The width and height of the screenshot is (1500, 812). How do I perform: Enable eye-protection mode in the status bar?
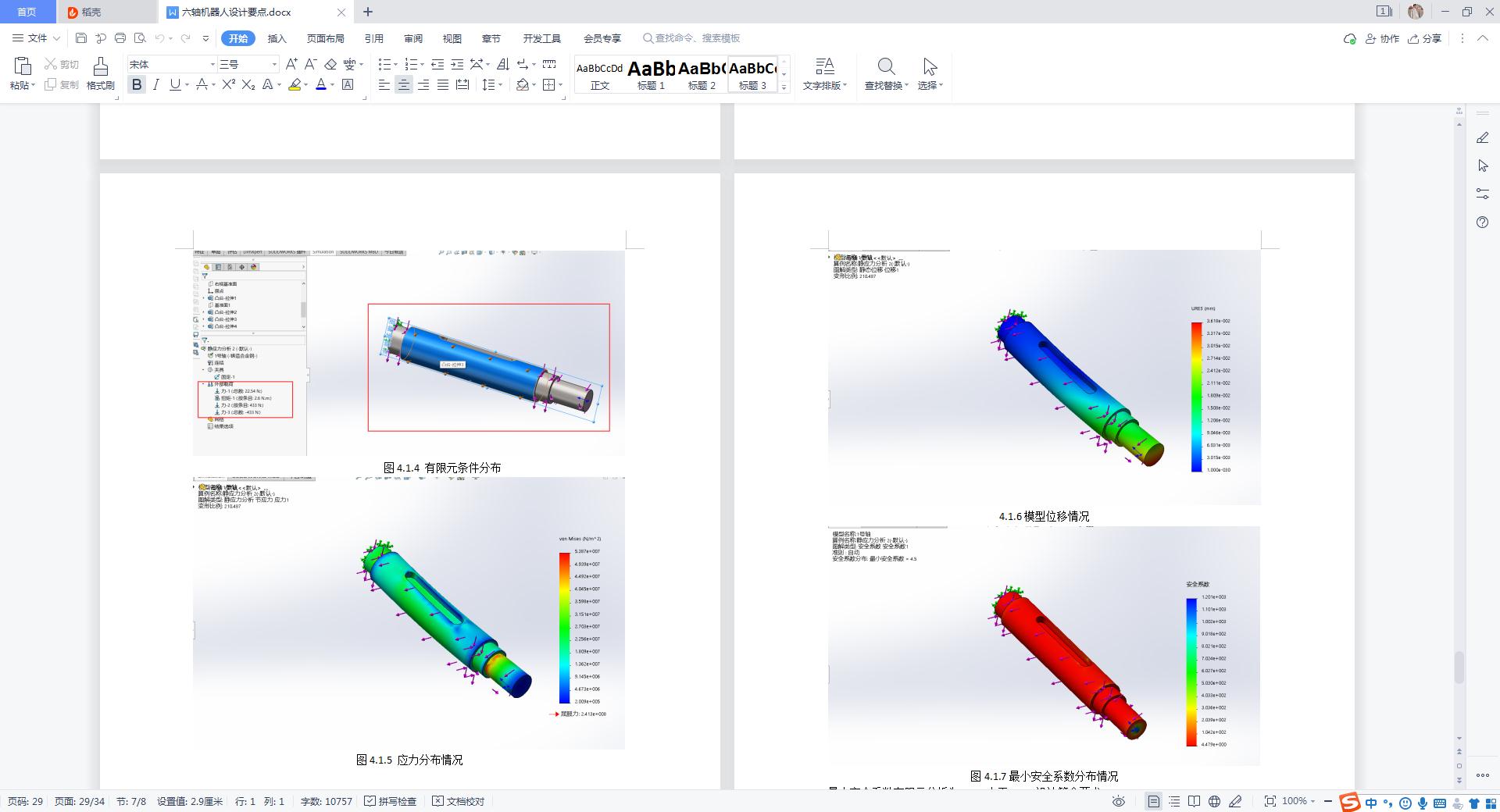pos(1119,801)
